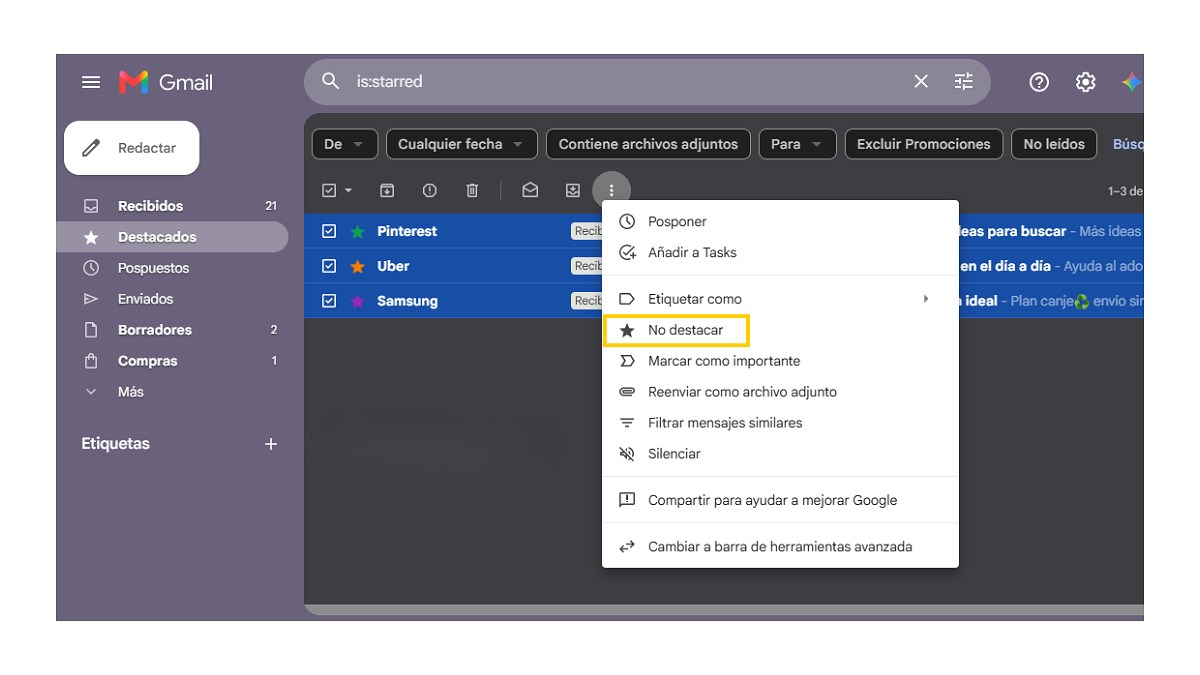
Task: Open Compras folder
Action: (x=172, y=361)
